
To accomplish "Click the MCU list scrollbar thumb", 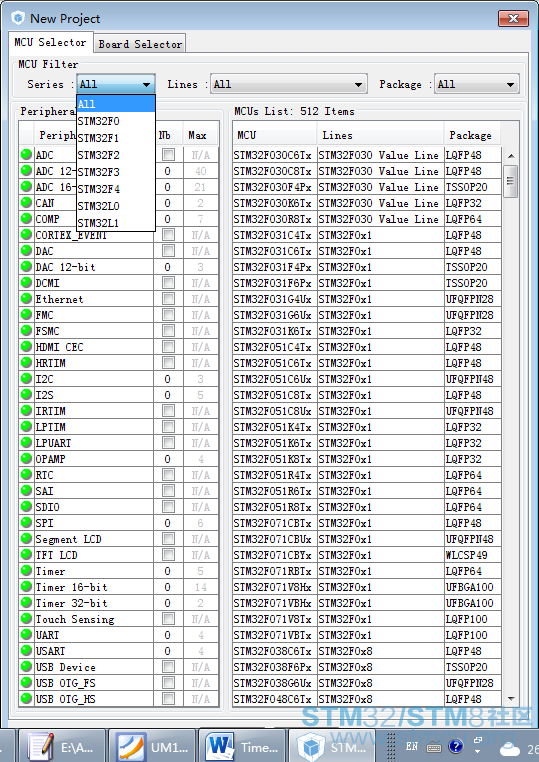I will (x=510, y=181).
